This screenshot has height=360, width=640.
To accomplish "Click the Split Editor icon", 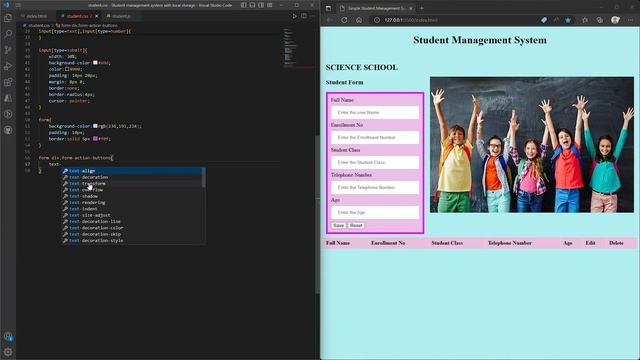I will click(304, 16).
